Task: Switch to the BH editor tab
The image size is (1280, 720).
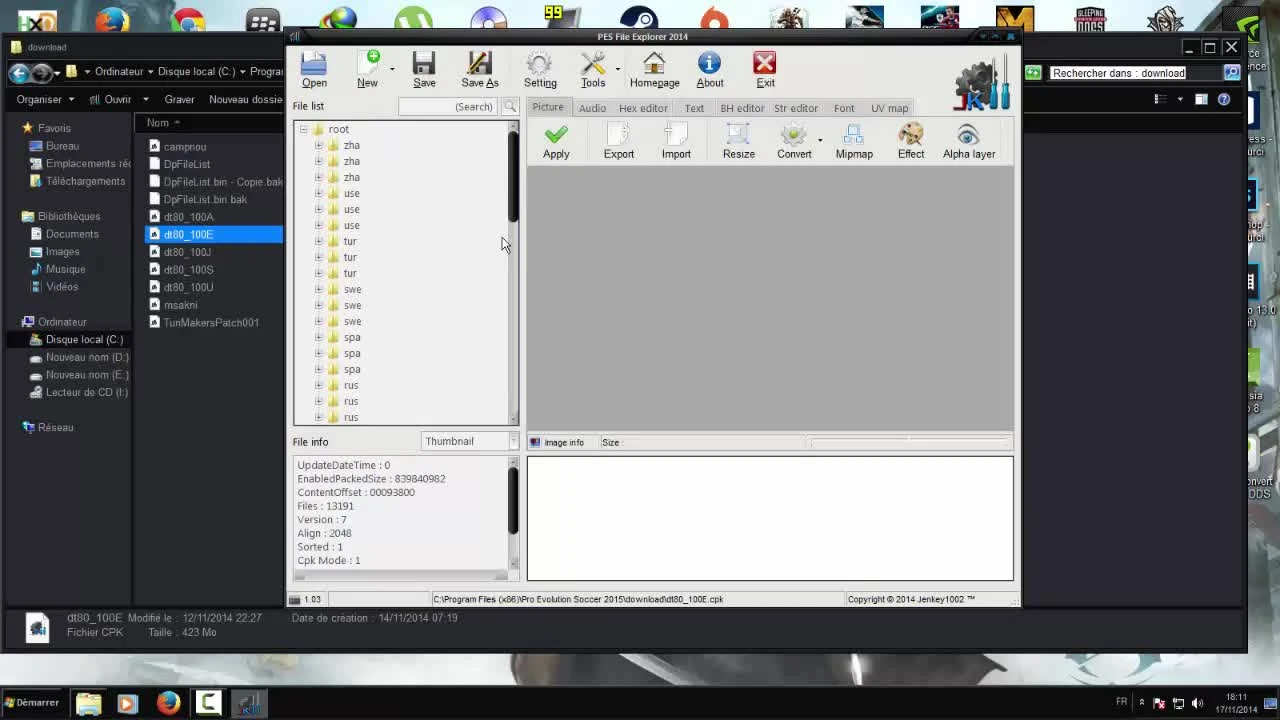Action: tap(742, 108)
